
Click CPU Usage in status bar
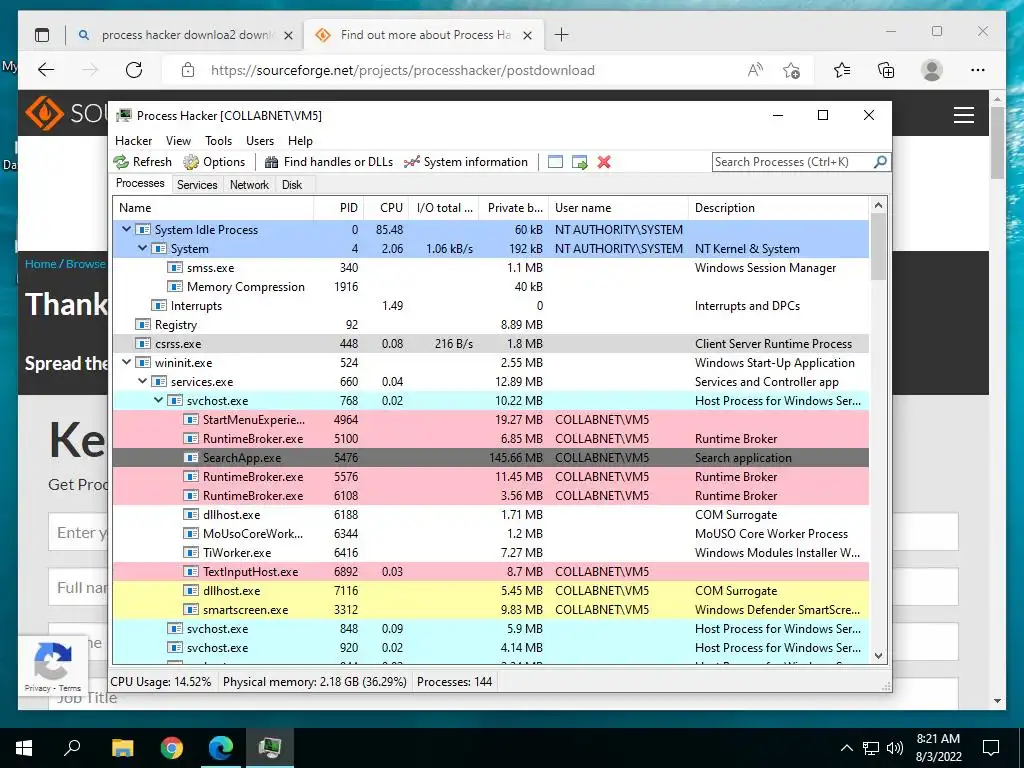point(161,682)
